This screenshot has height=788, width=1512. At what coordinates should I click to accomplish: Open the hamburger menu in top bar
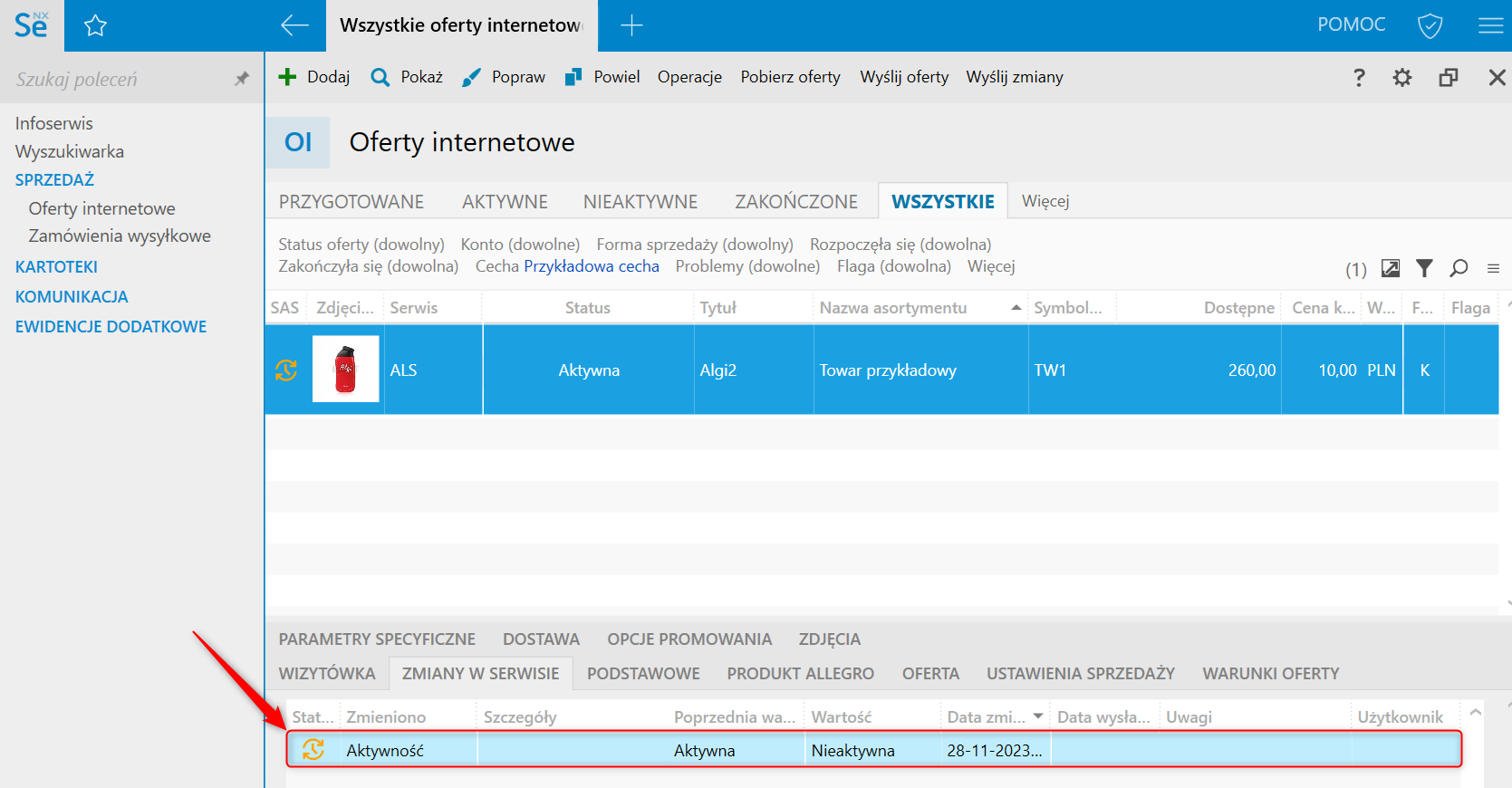[1490, 25]
